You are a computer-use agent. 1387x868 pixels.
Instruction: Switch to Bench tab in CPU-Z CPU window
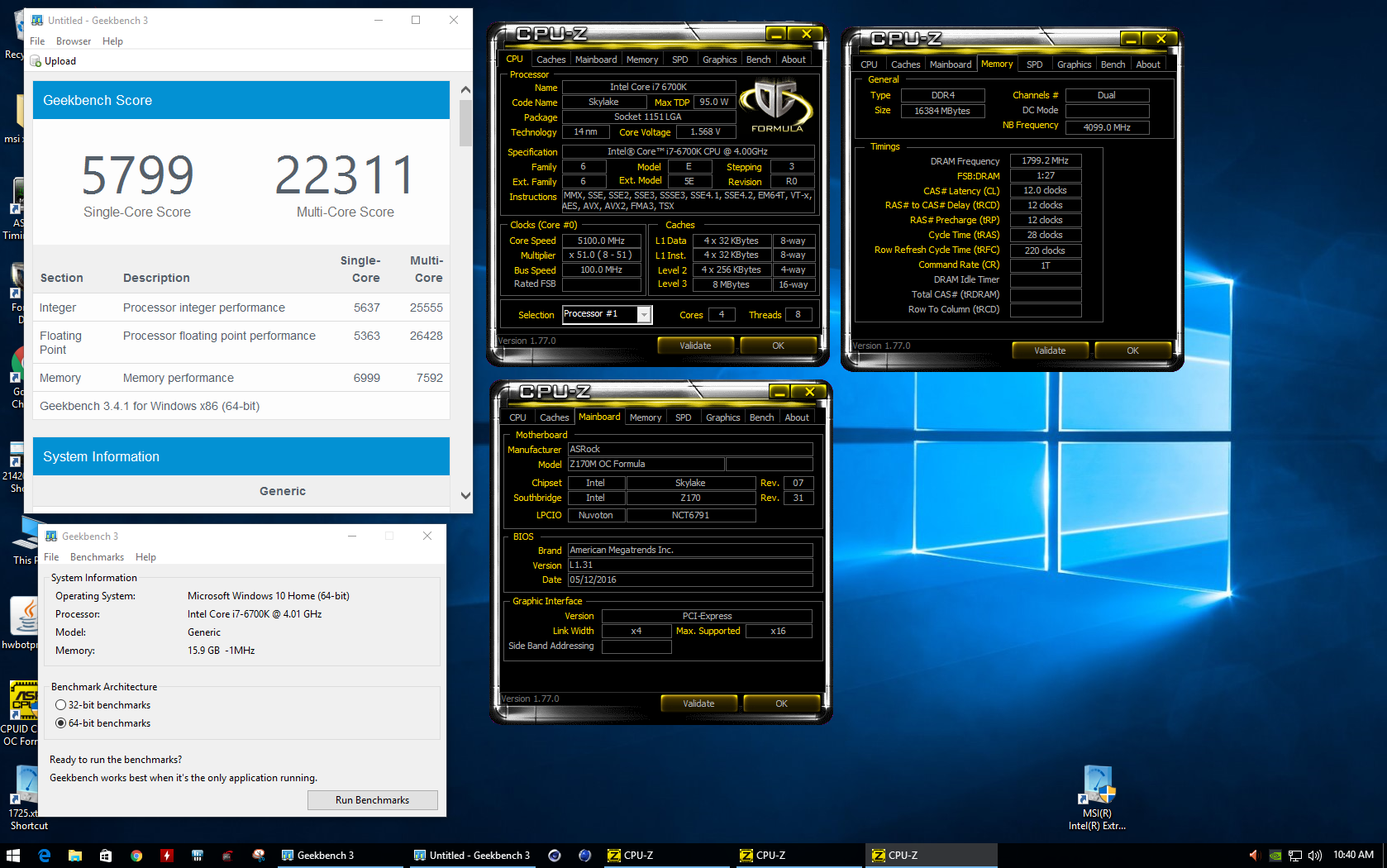pyautogui.click(x=758, y=60)
